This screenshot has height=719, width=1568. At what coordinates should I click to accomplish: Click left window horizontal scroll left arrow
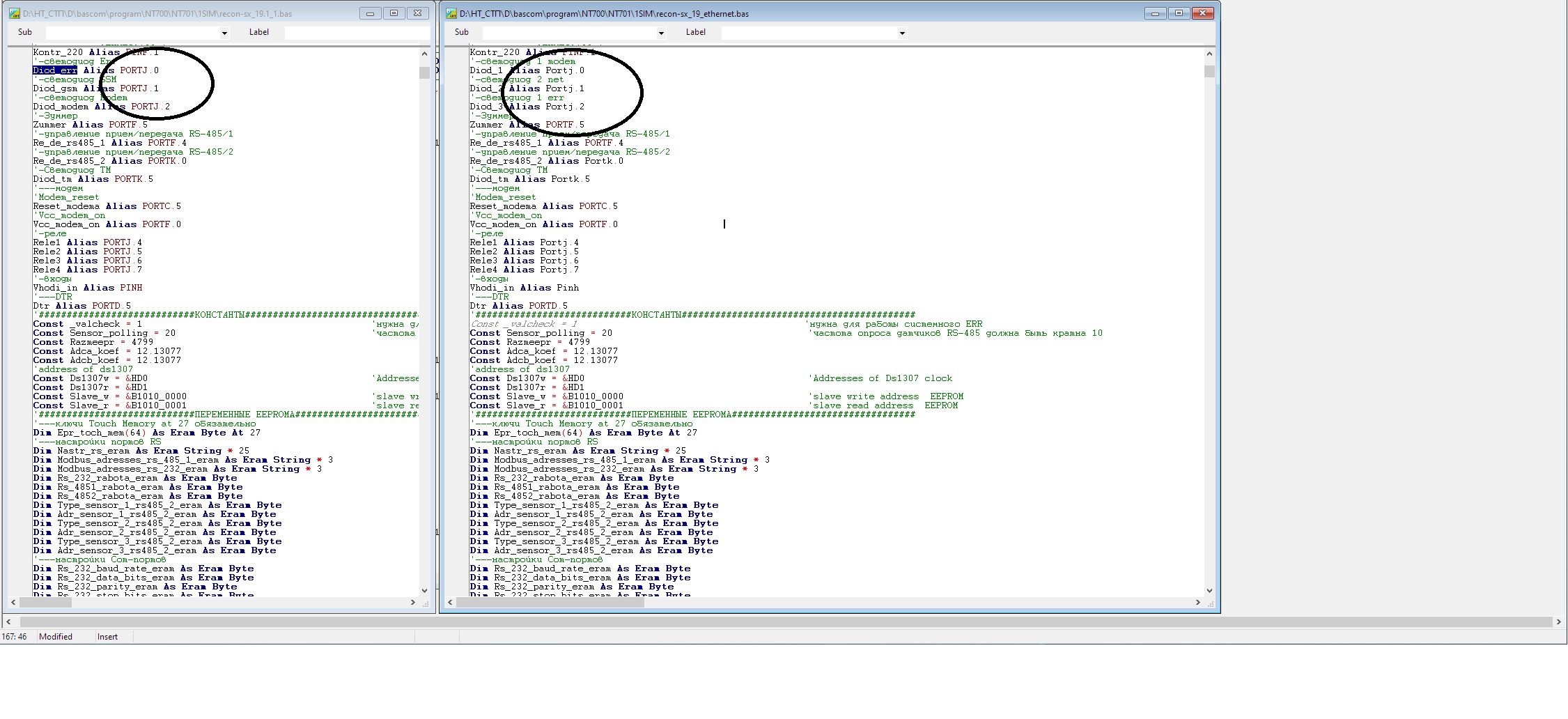[13, 602]
